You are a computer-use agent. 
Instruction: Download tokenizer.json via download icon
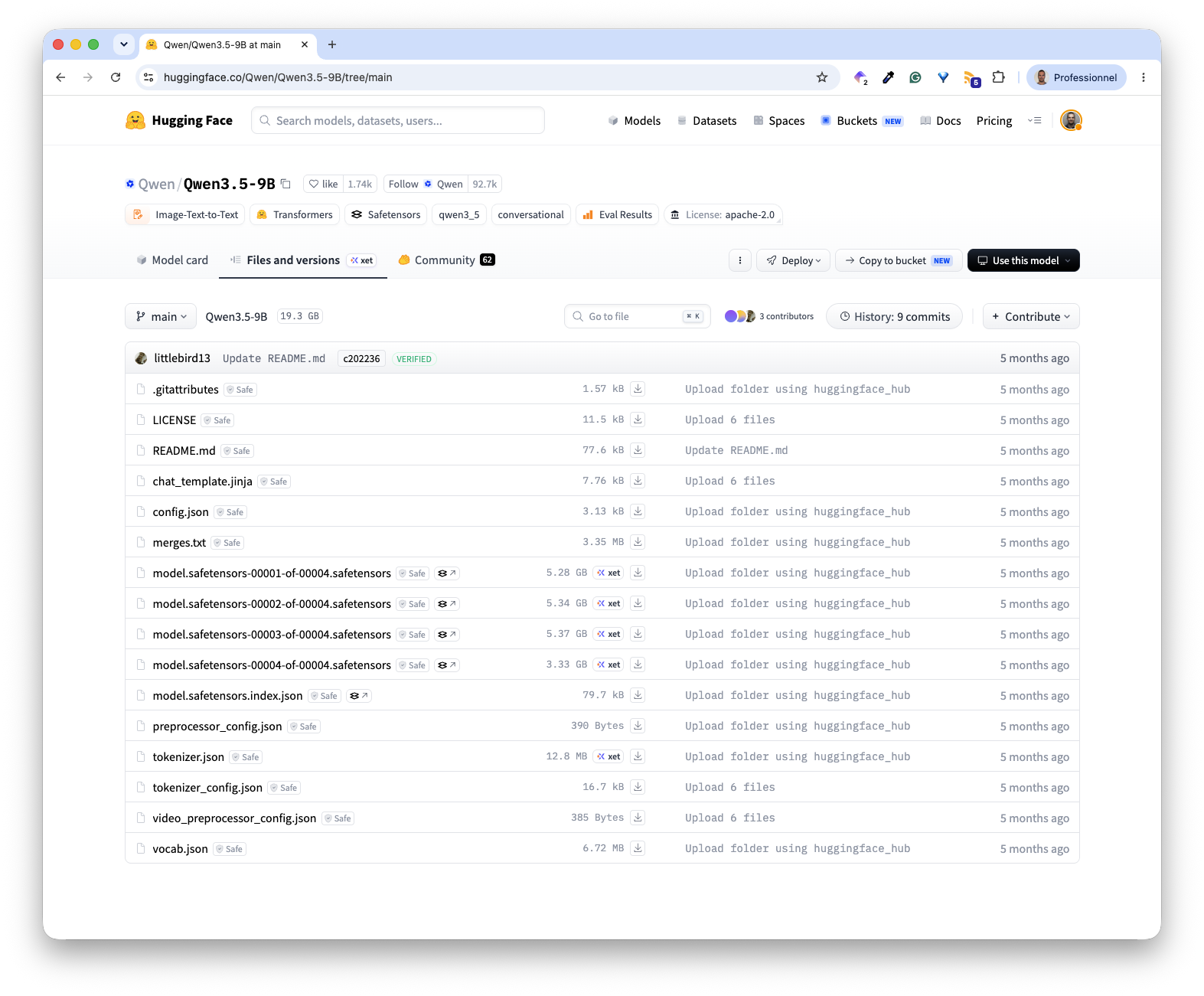[638, 756]
